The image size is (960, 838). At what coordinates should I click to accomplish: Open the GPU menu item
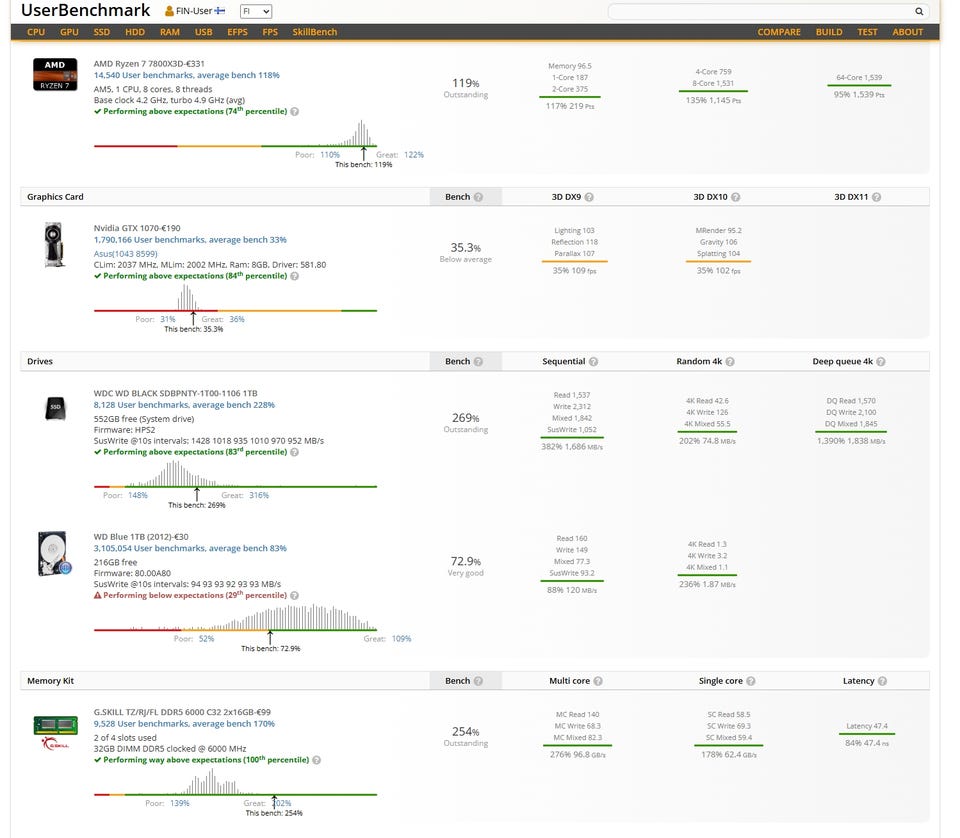click(69, 32)
